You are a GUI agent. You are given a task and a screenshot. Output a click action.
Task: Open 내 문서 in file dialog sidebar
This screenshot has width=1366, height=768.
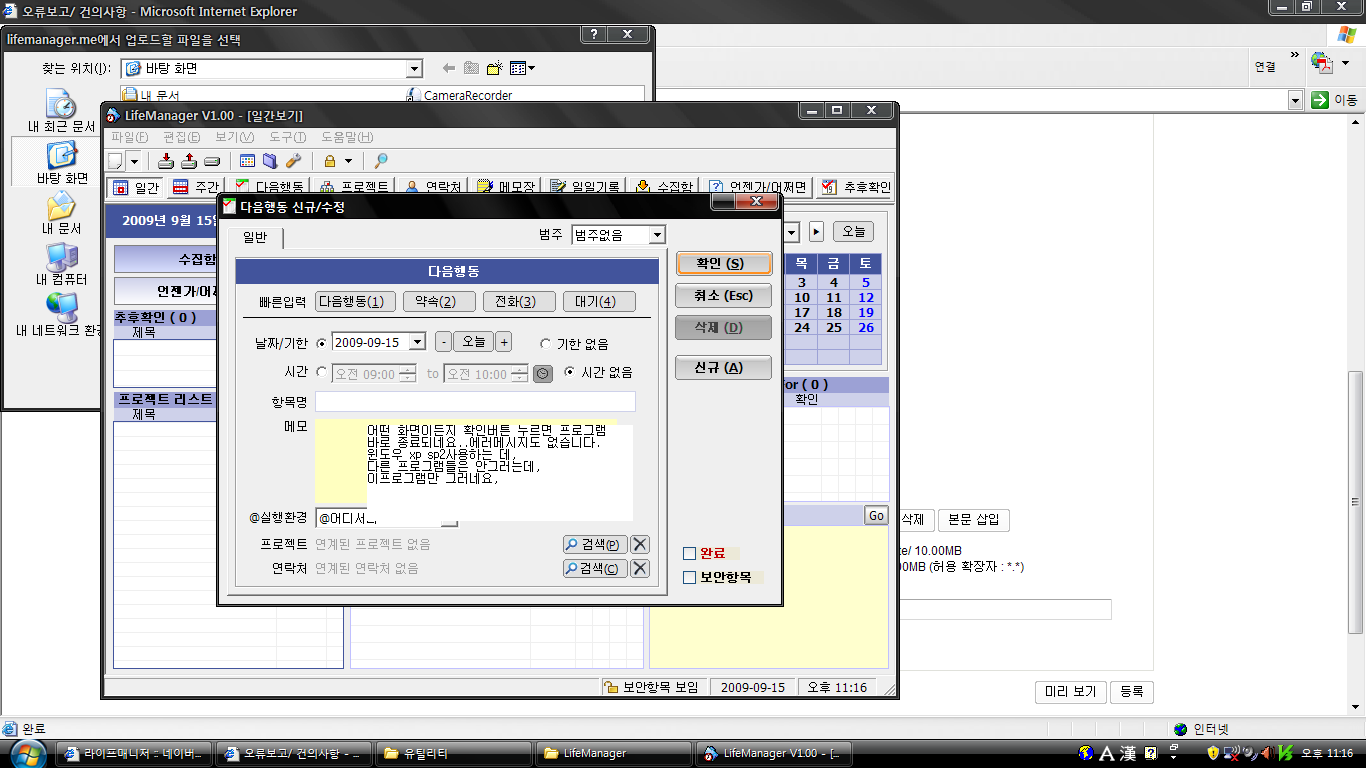pos(61,213)
